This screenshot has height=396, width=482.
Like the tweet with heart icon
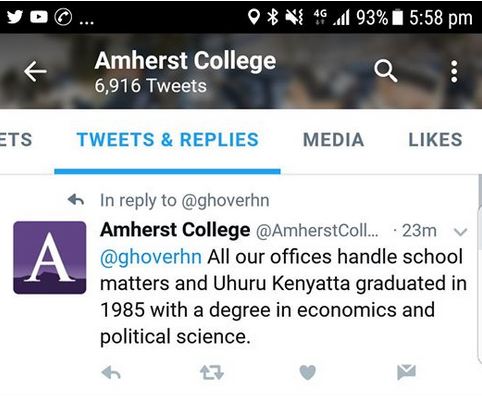pyautogui.click(x=307, y=372)
